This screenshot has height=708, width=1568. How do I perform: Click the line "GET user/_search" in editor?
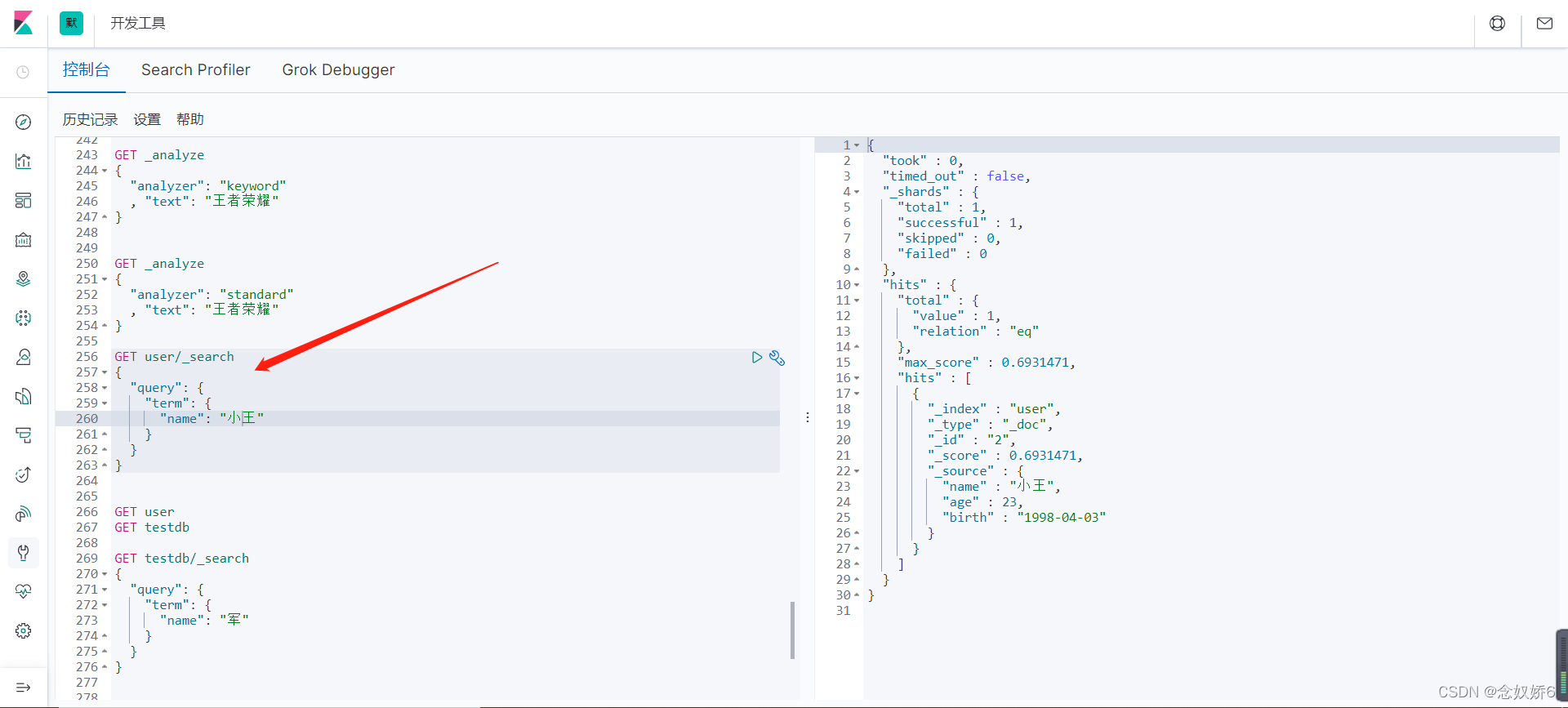[174, 357]
